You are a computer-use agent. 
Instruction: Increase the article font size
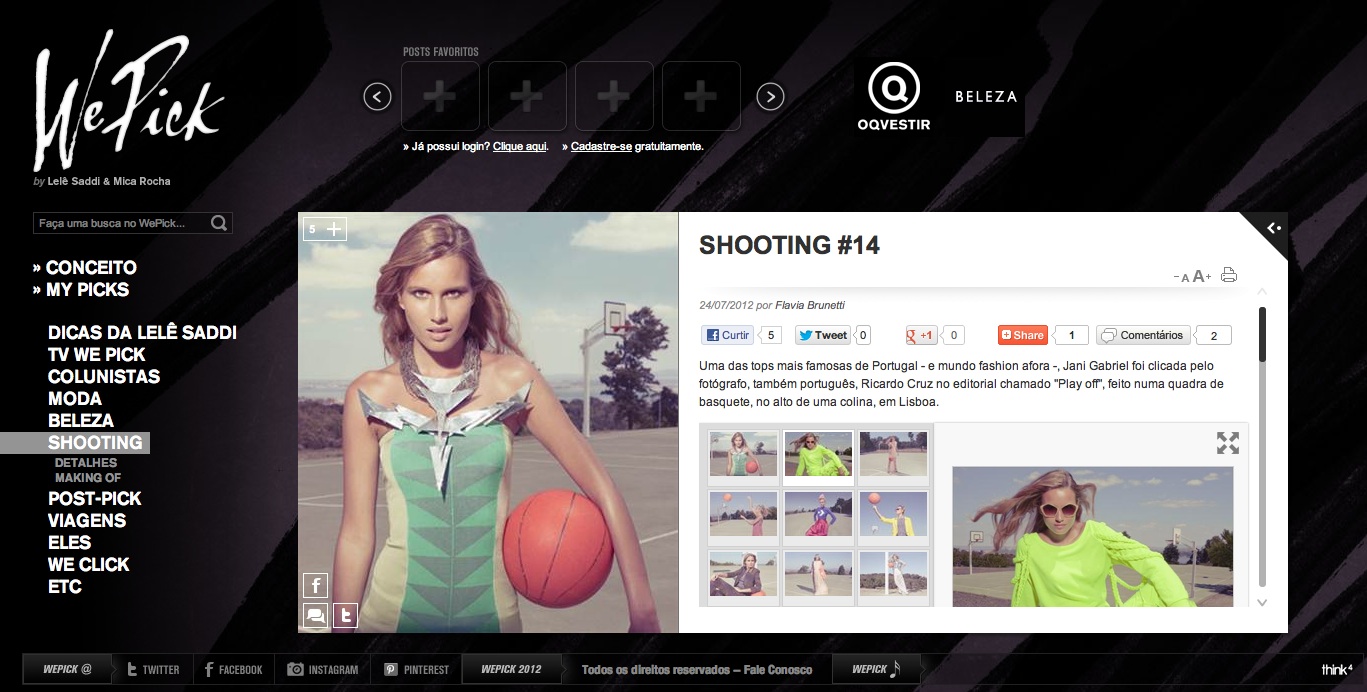(x=1201, y=276)
